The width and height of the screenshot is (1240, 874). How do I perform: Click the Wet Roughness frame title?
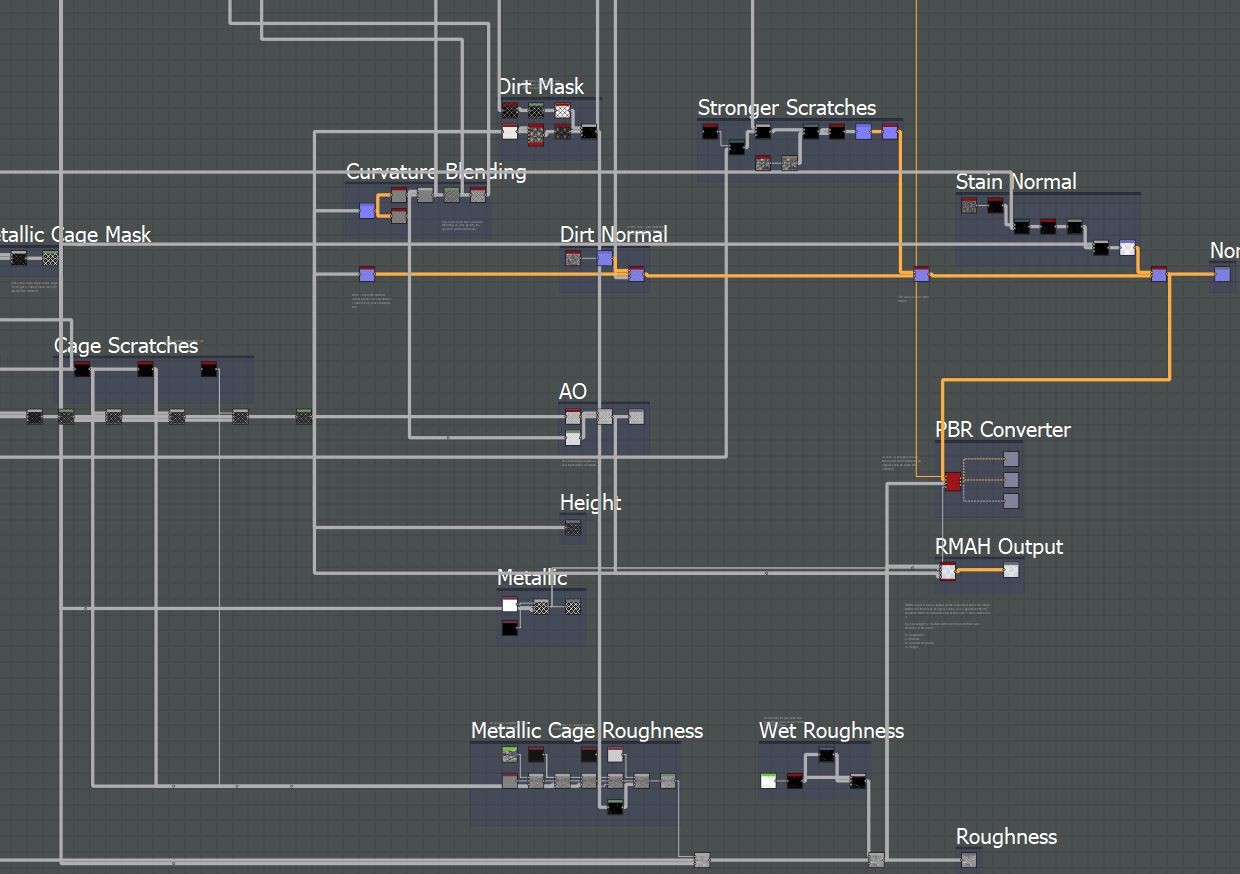tap(831, 731)
